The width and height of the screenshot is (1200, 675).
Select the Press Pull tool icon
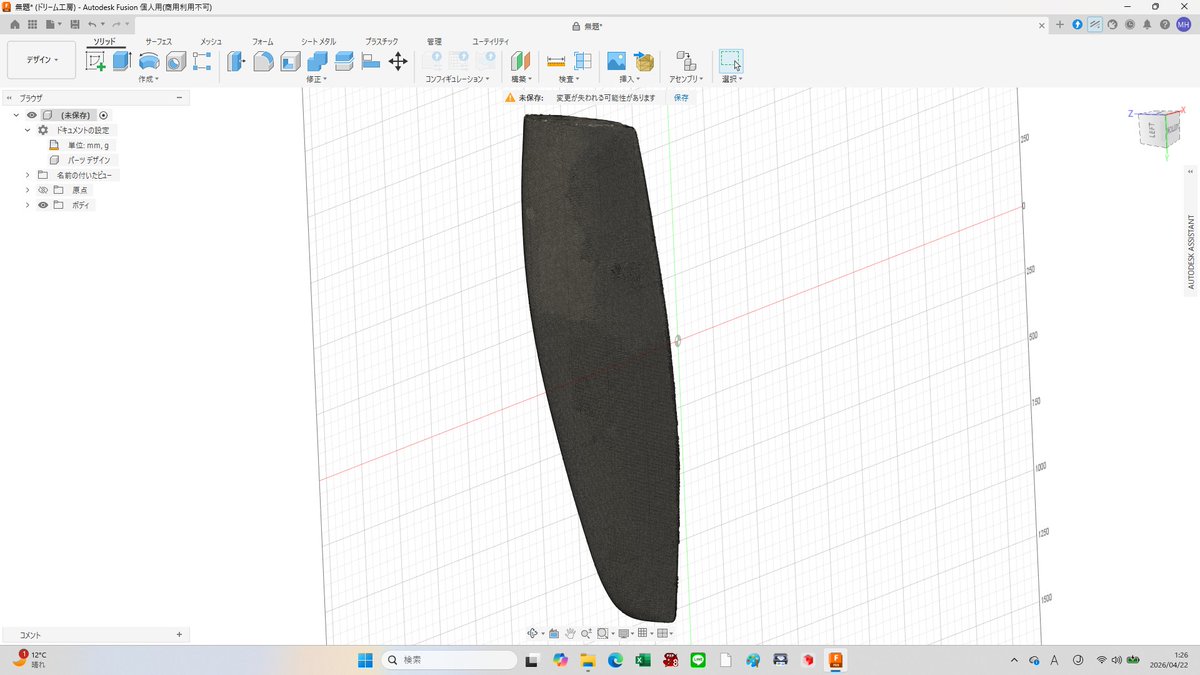(x=236, y=61)
